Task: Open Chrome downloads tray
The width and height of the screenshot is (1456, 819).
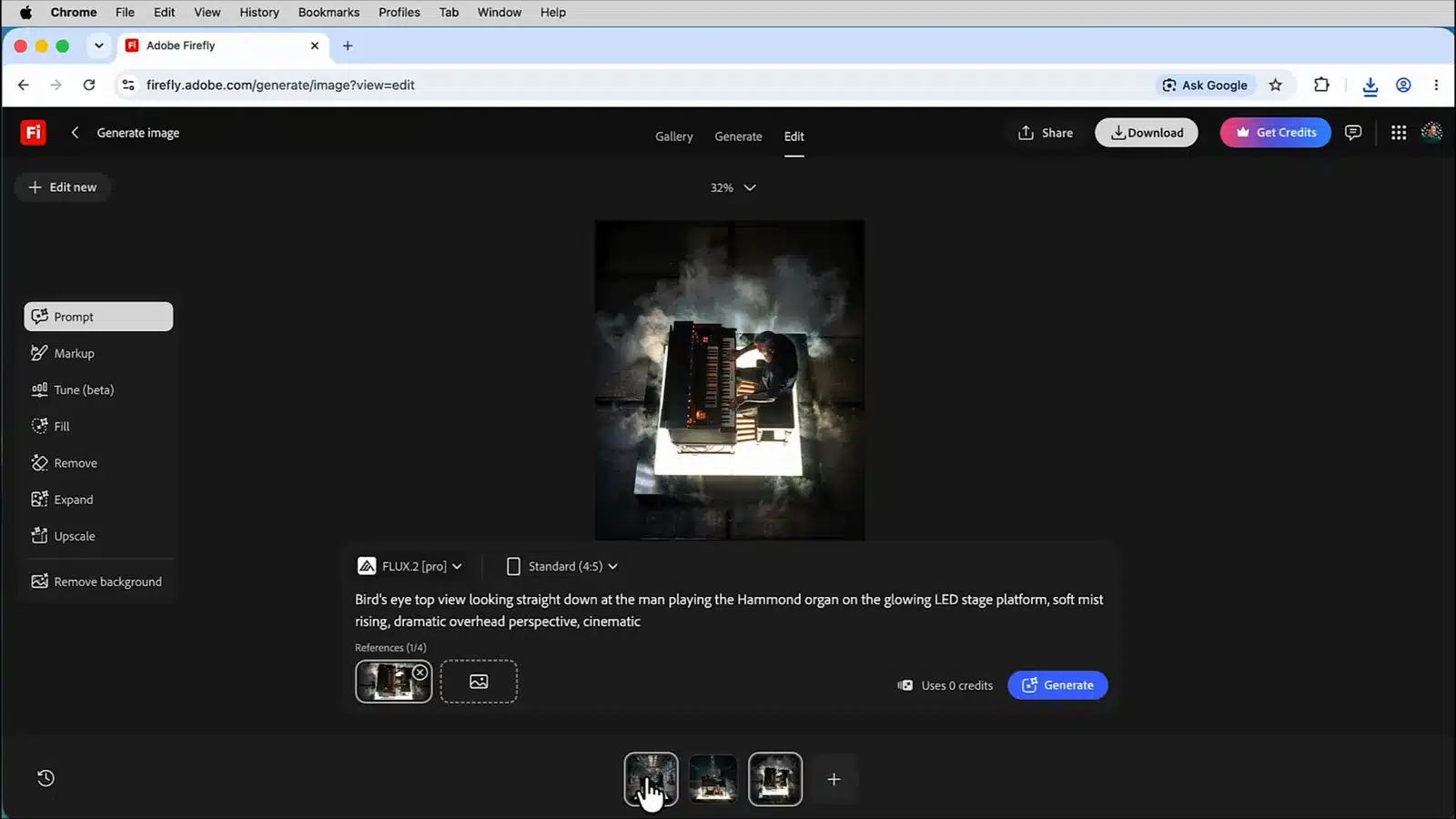Action: (1370, 86)
